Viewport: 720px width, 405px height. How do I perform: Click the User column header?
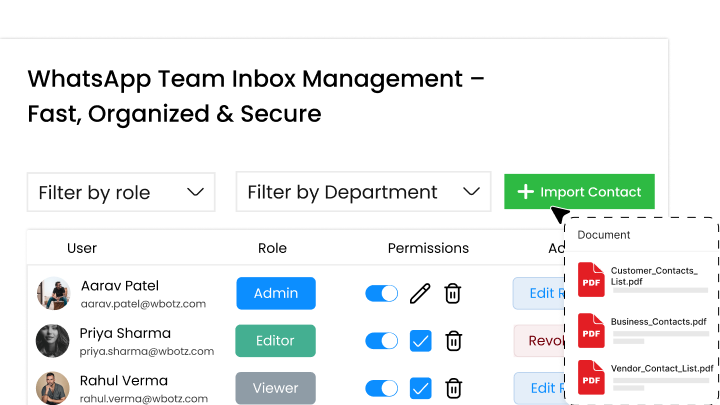82,248
